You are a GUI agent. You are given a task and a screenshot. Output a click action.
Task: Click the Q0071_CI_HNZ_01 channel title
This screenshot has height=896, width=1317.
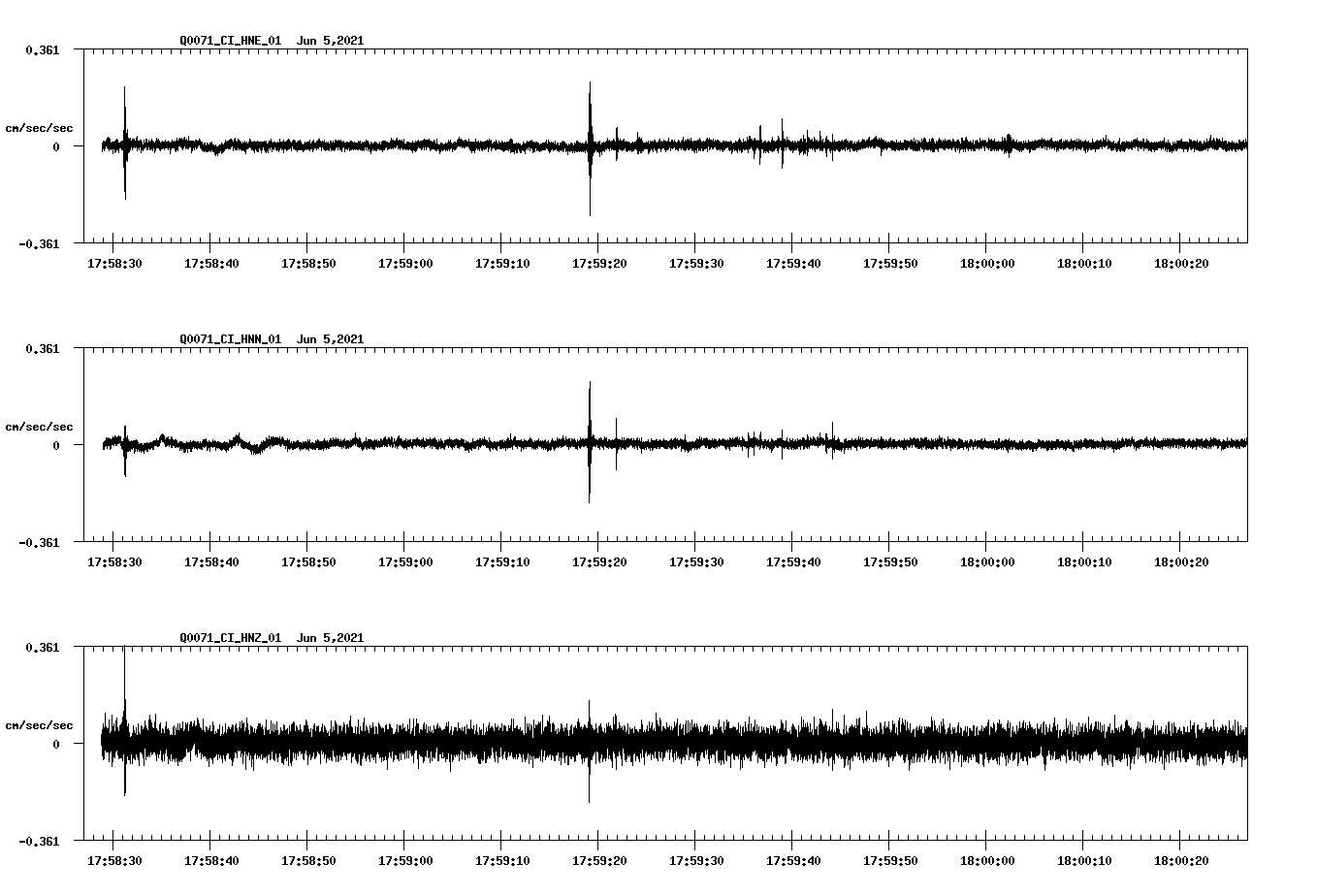tap(233, 637)
